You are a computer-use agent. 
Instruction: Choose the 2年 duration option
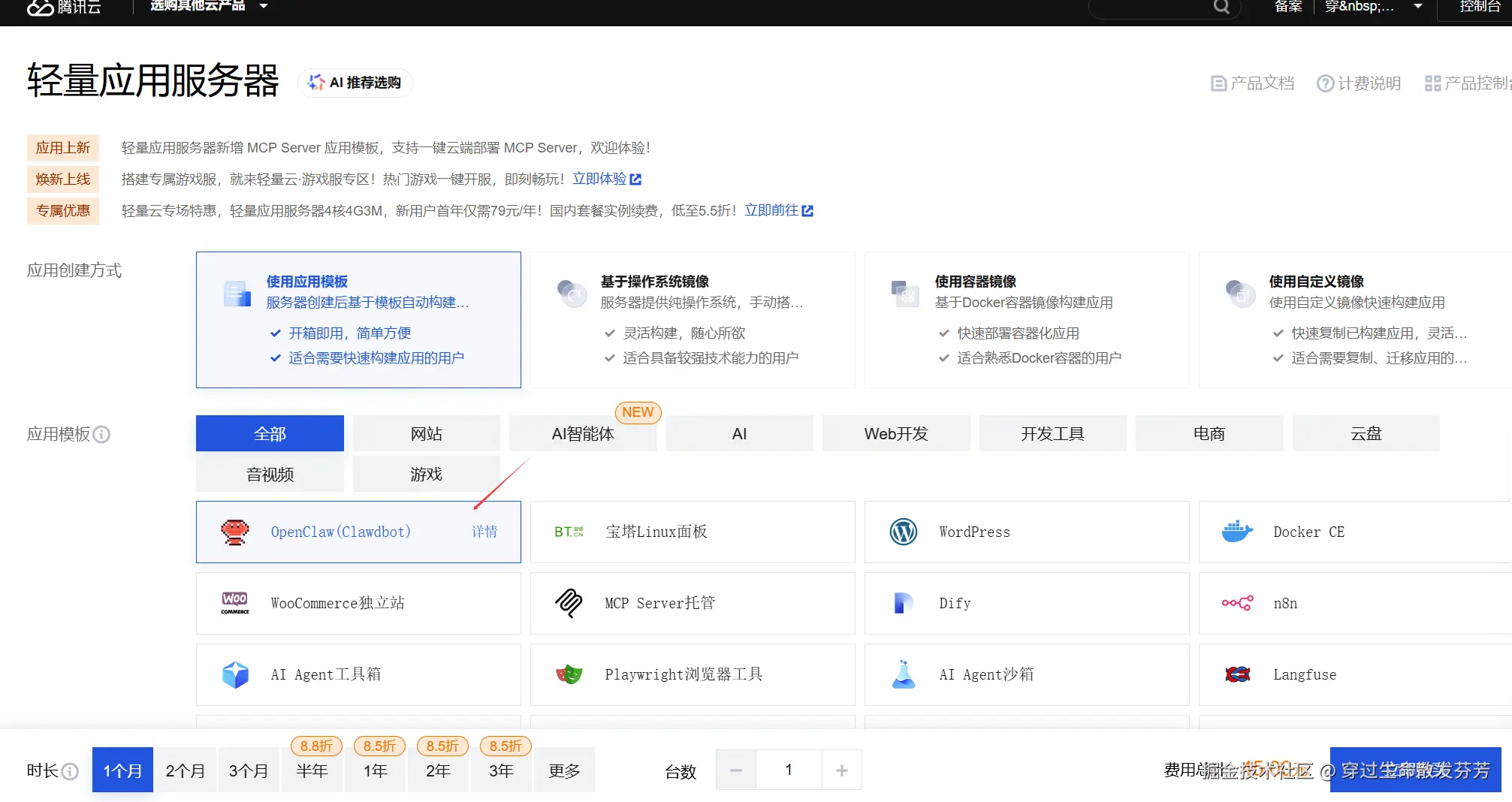(x=438, y=770)
